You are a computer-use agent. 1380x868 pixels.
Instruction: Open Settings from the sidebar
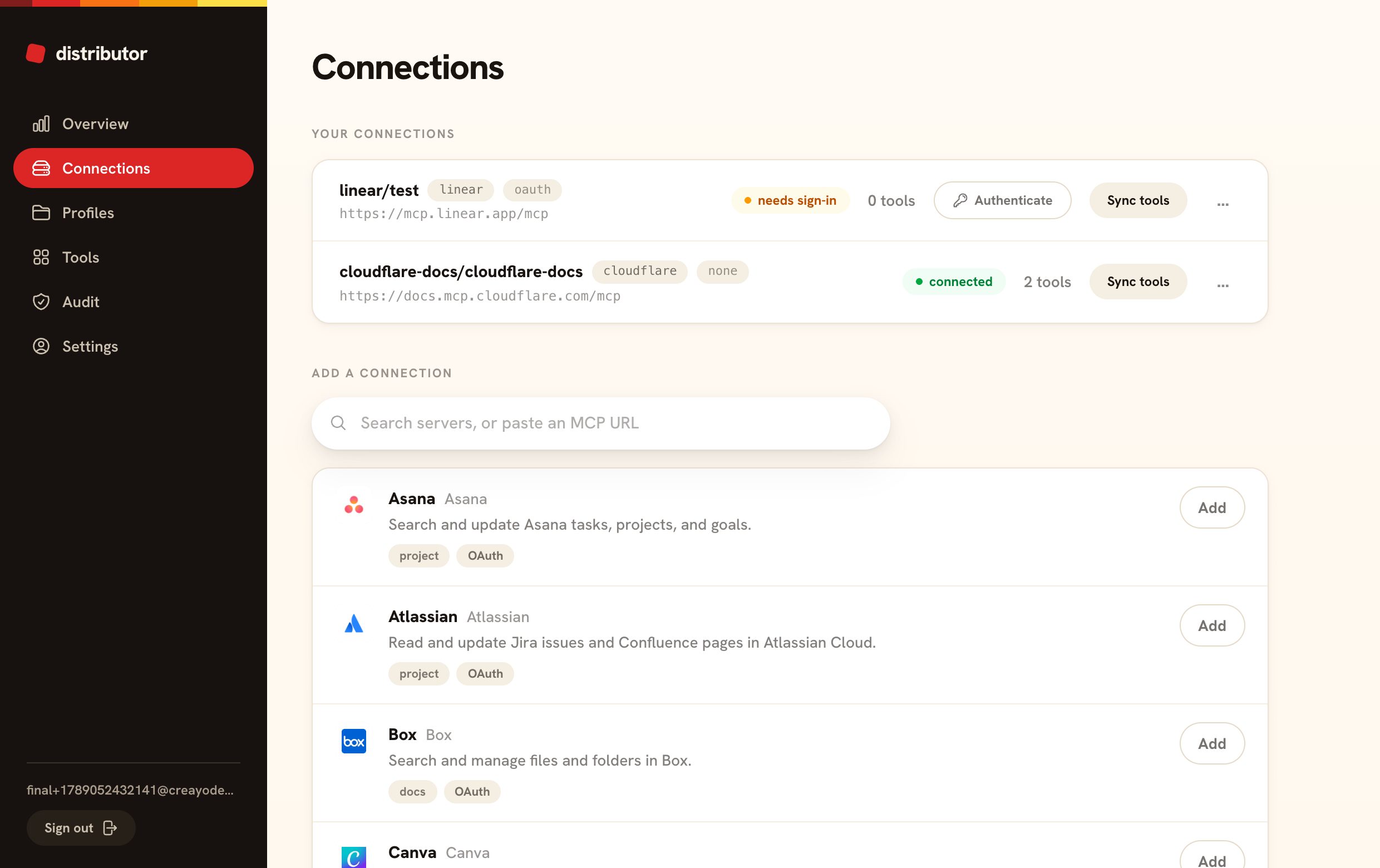coord(134,346)
